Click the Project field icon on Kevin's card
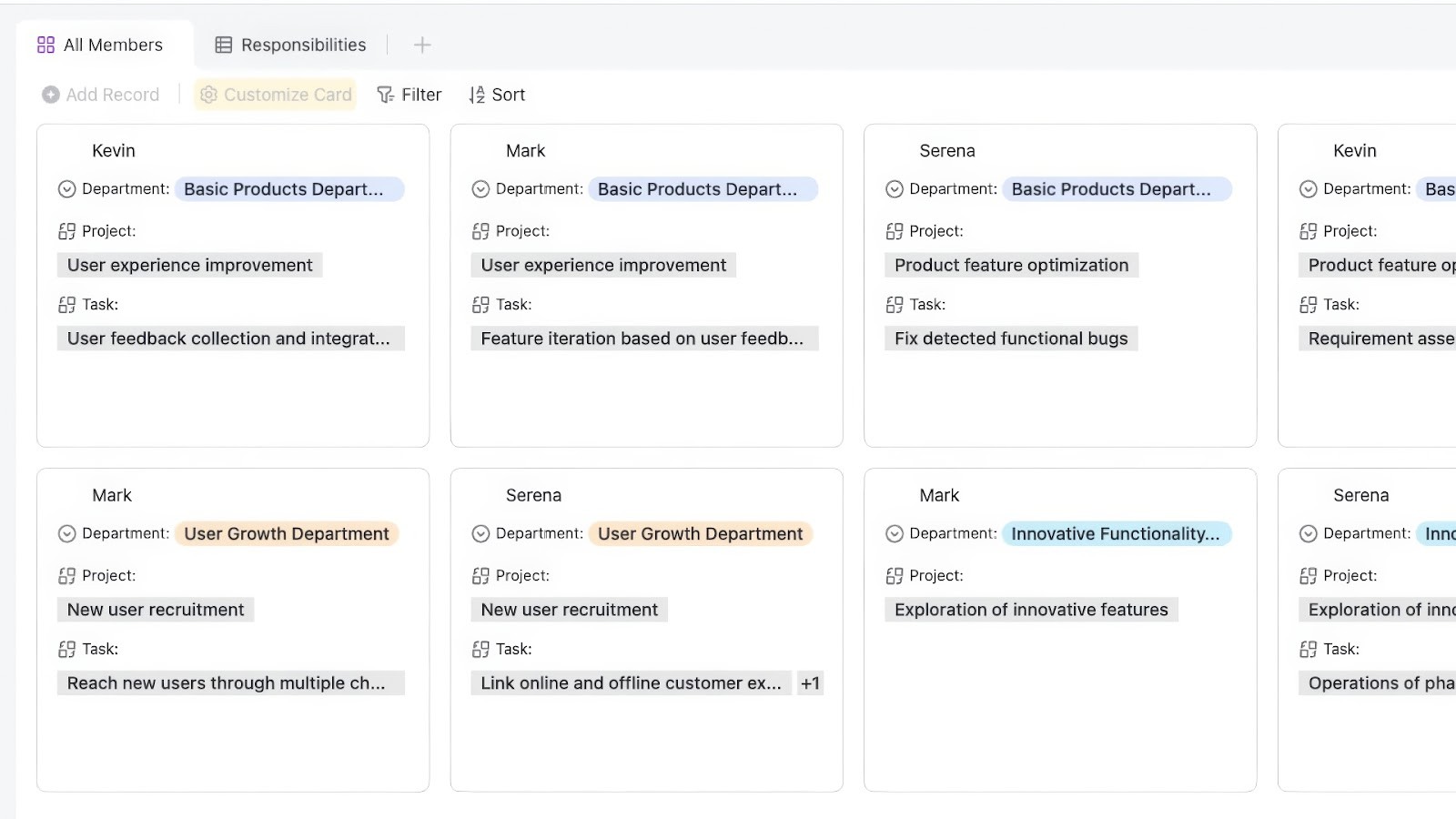 point(66,230)
